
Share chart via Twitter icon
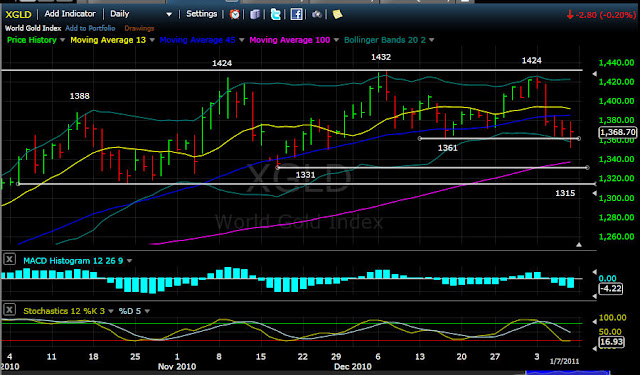click(276, 14)
